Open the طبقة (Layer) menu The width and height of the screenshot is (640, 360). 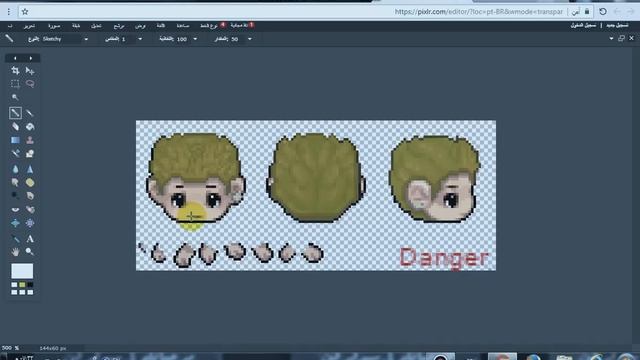[x=76, y=26]
